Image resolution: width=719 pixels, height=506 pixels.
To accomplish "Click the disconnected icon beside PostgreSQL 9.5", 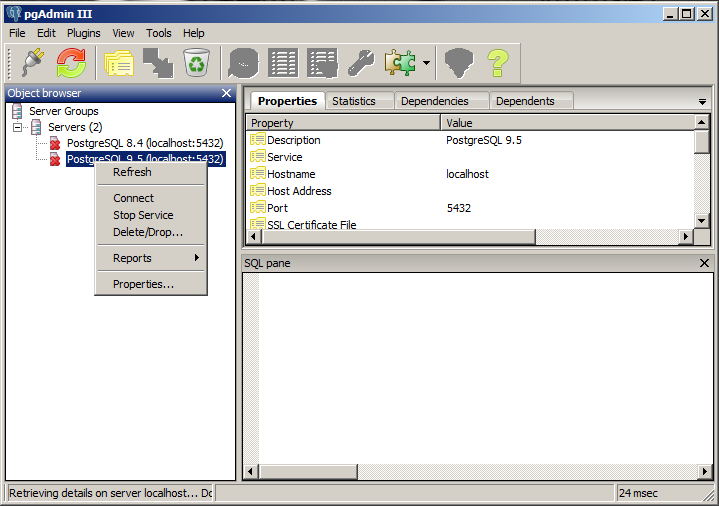I will (55, 159).
